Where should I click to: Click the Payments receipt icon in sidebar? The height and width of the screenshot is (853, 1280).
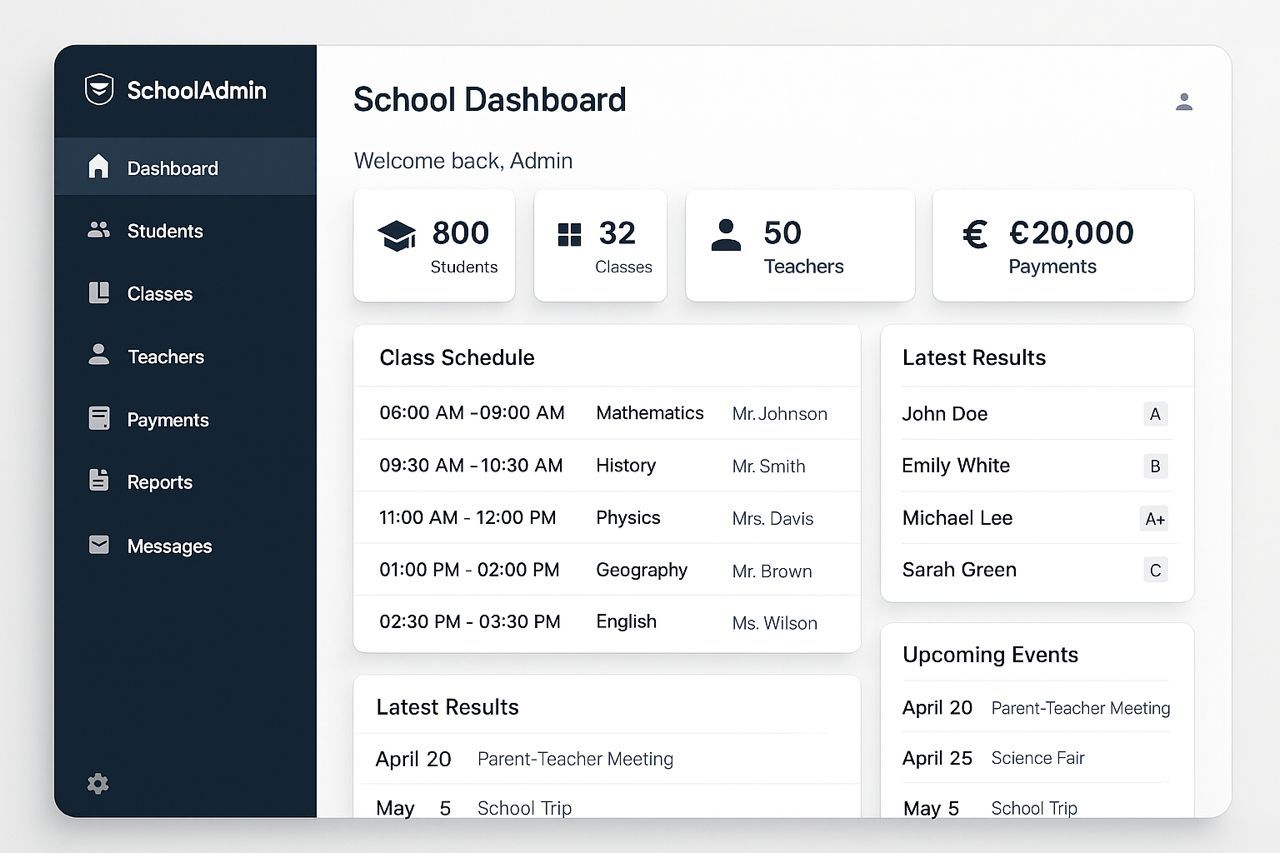98,418
